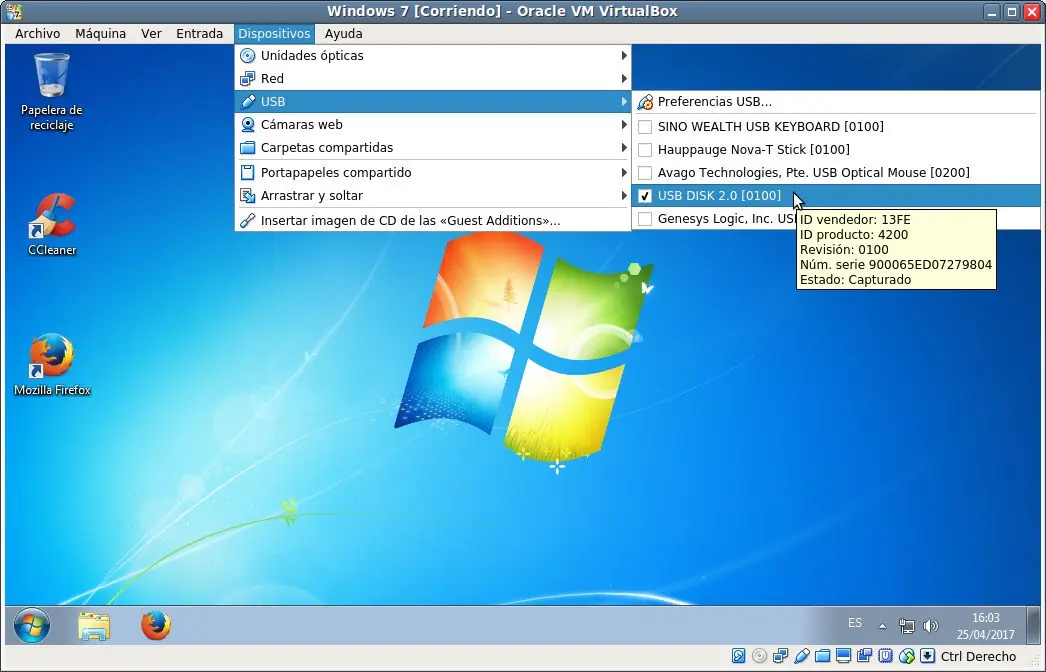Open Preferencias USB settings

tap(836, 101)
